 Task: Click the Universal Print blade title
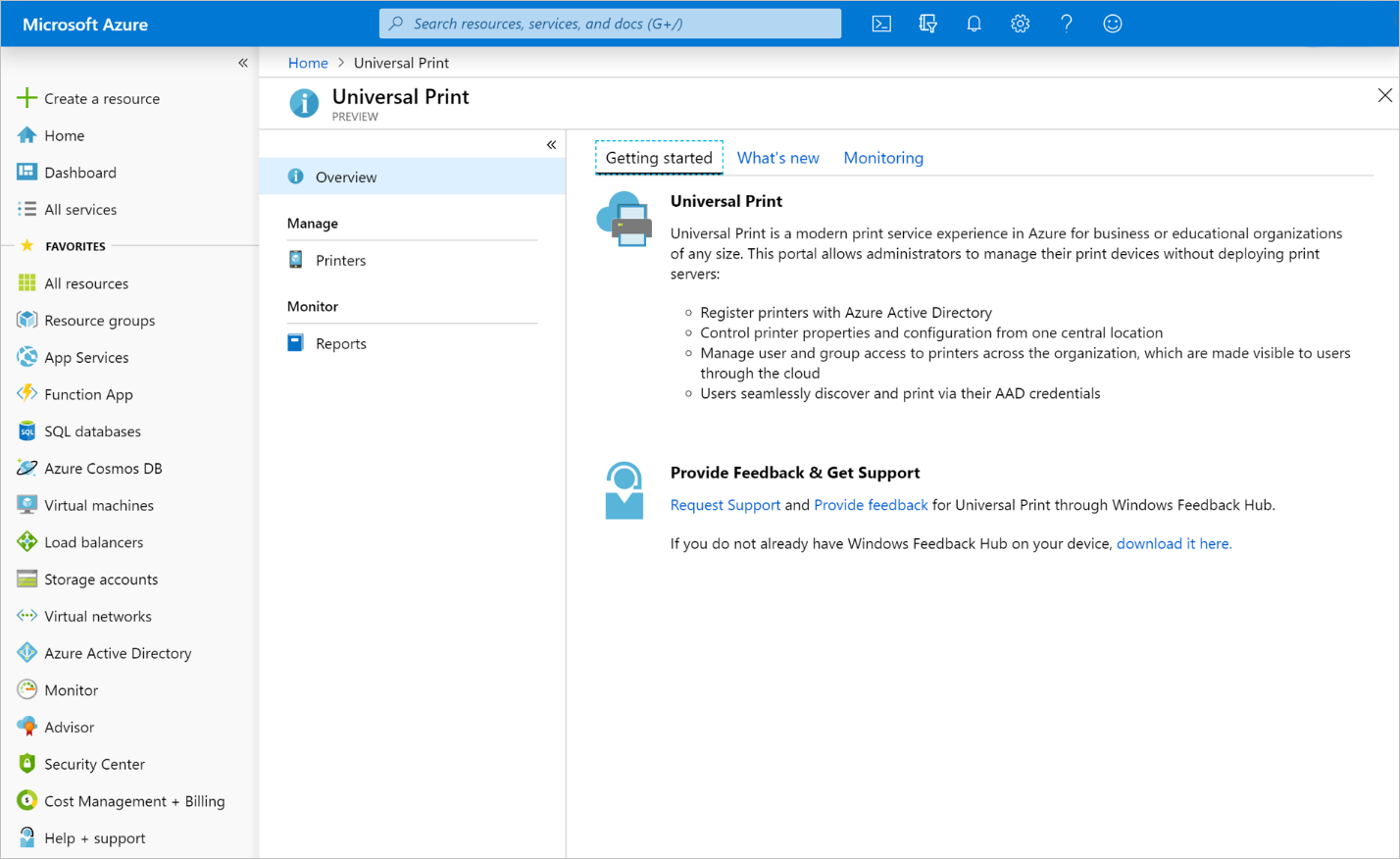[400, 96]
